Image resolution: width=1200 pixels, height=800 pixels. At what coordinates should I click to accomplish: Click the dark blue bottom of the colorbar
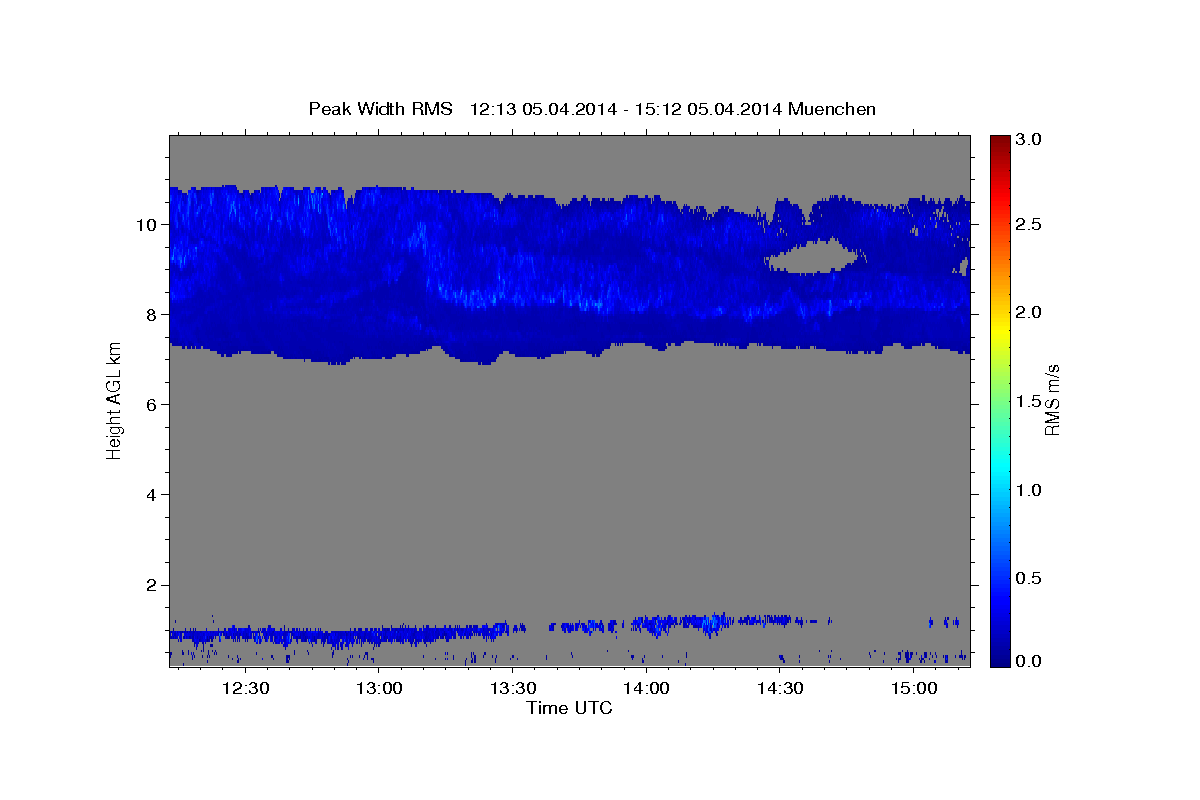coord(1000,655)
